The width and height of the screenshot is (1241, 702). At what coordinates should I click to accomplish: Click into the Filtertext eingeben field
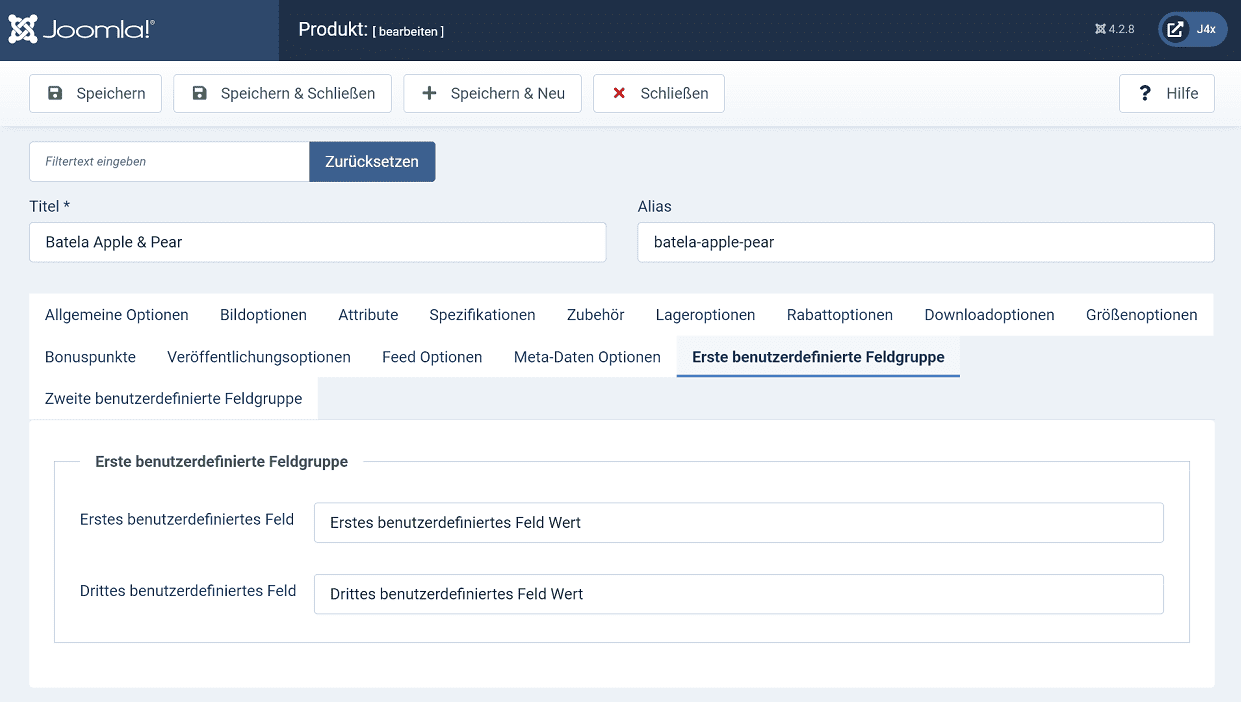(x=169, y=161)
